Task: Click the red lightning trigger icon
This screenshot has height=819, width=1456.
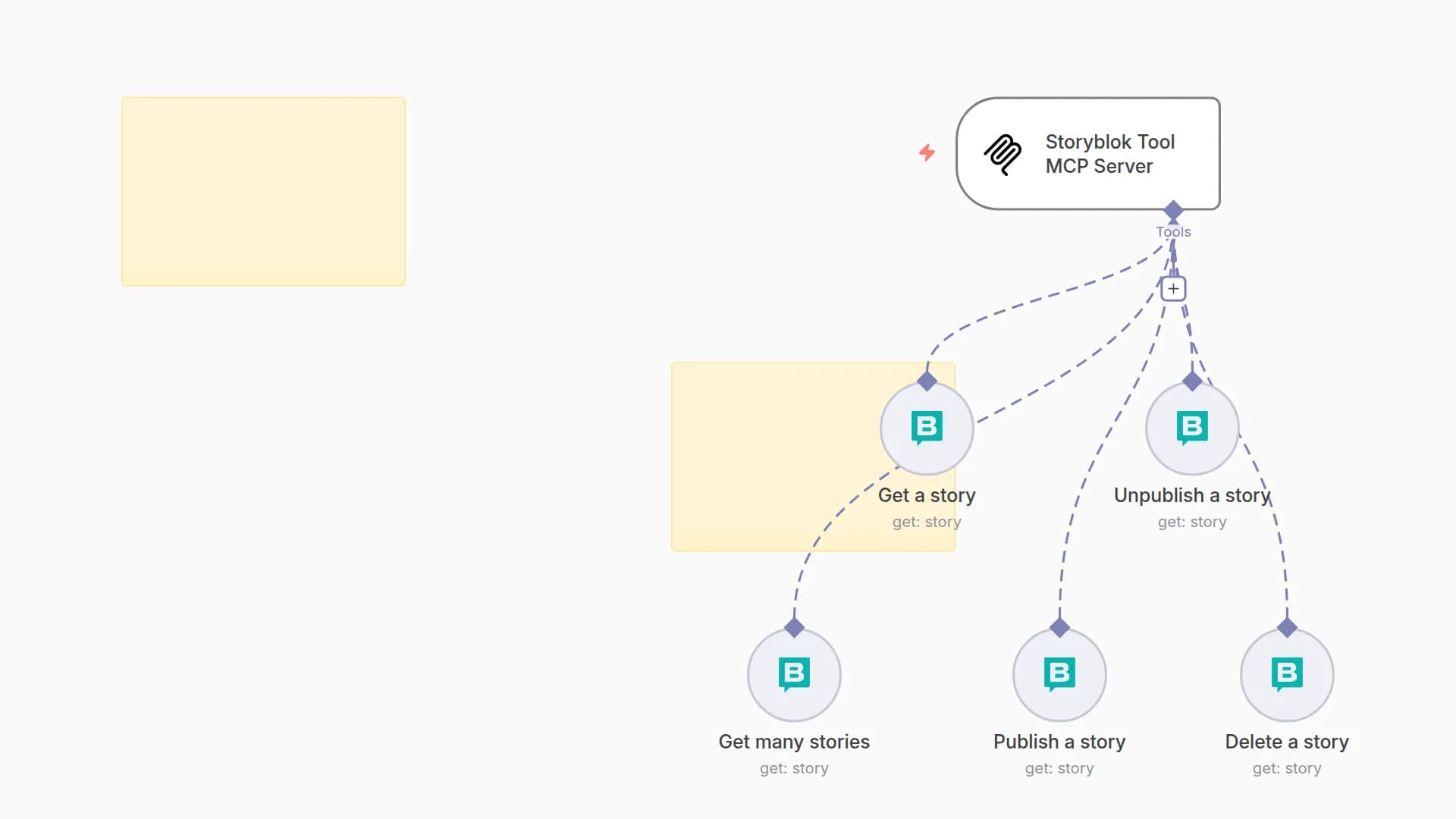Action: (x=927, y=152)
